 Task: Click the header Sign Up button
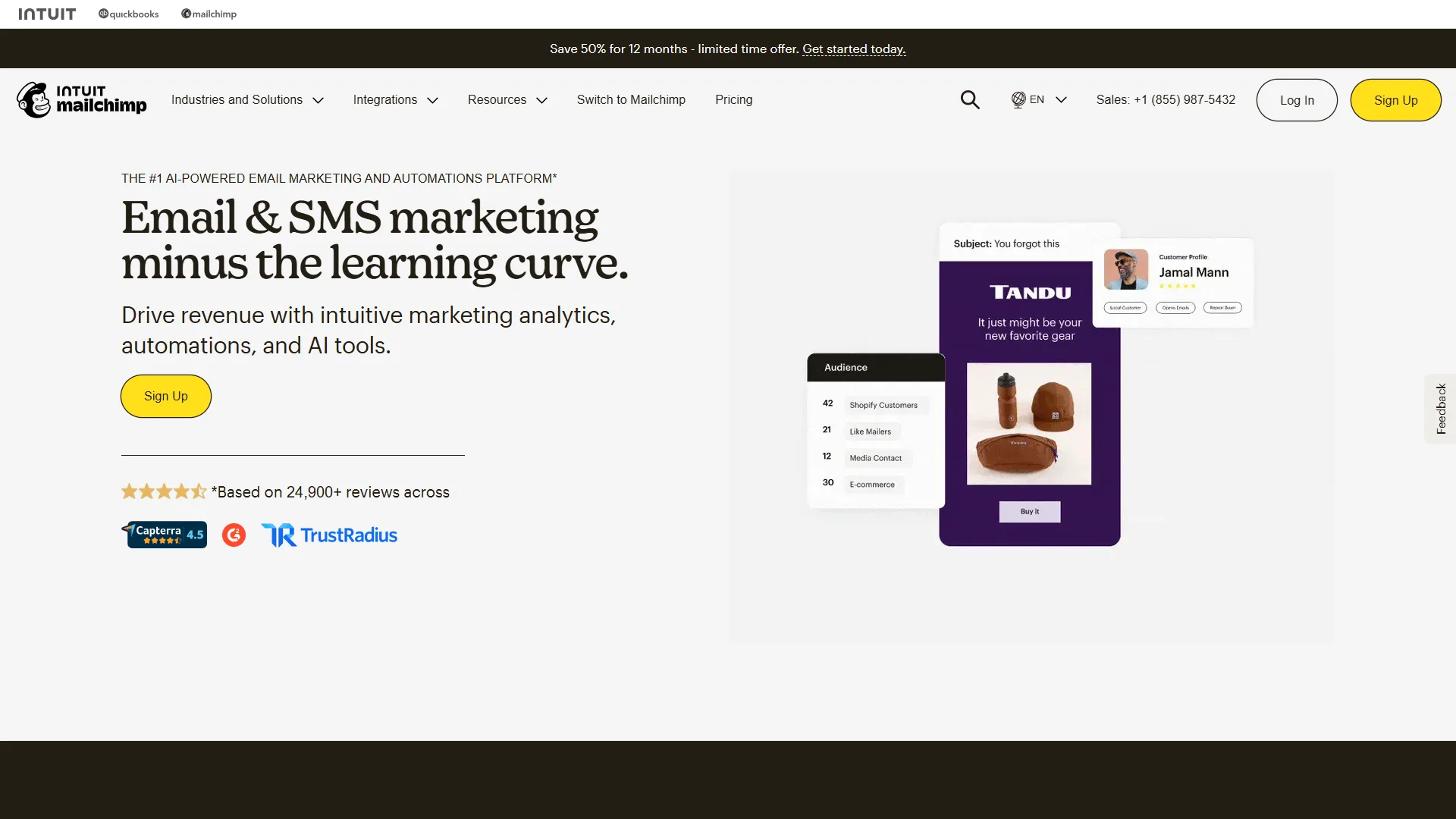1395,100
